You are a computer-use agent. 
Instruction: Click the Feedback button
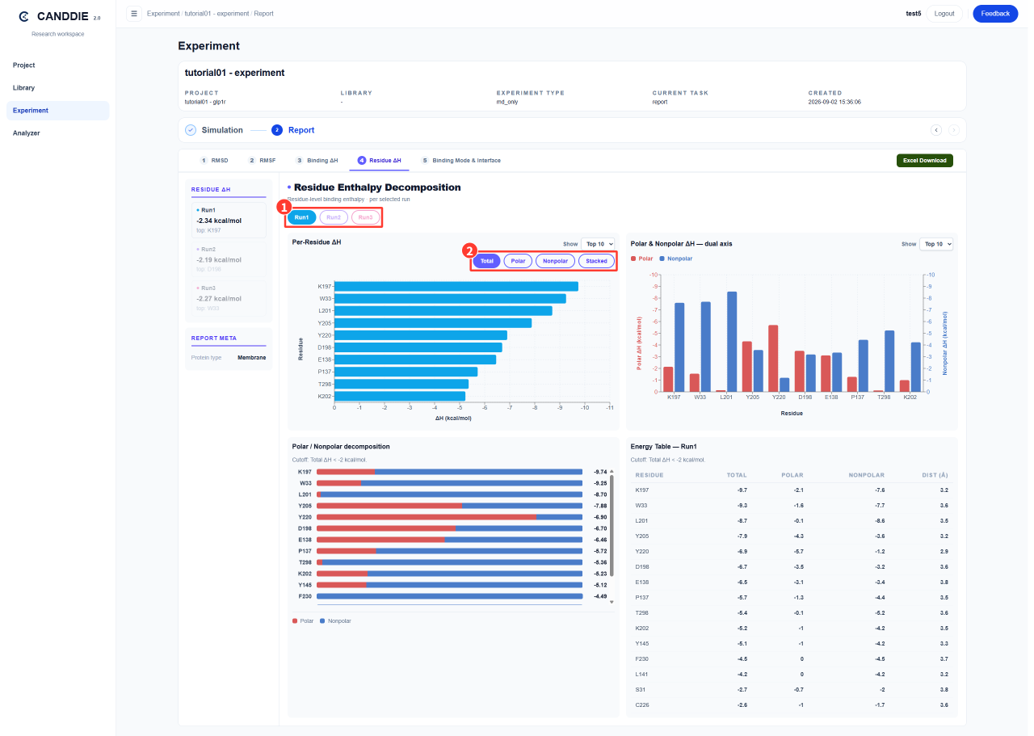(994, 13)
